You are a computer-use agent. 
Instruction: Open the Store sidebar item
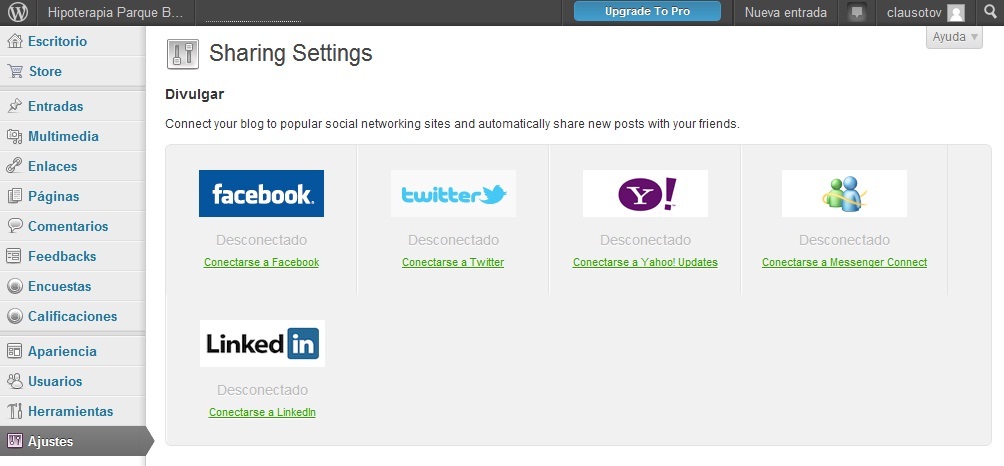45,71
